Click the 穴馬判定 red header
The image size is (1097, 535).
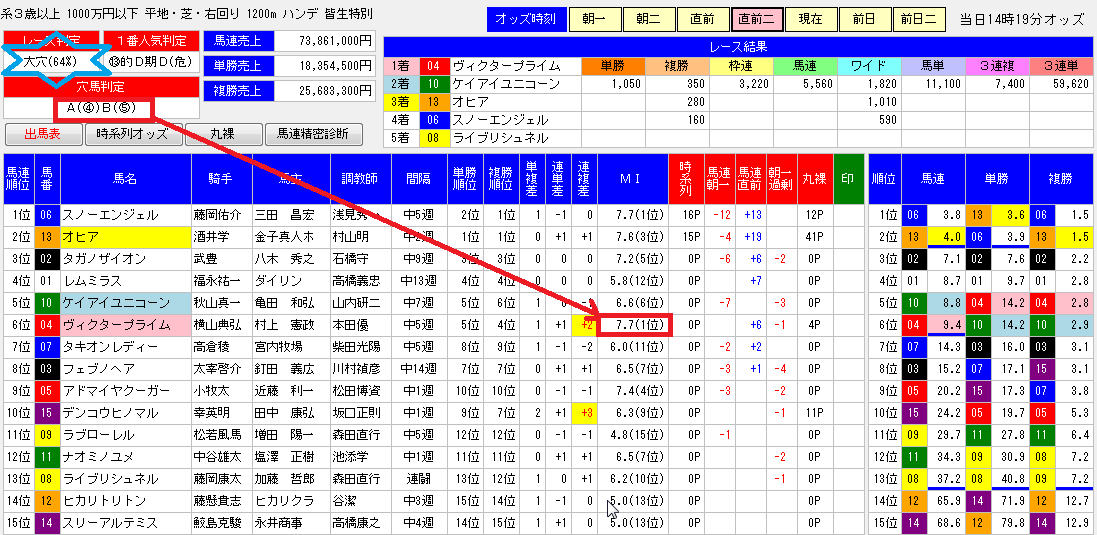[x=101, y=87]
